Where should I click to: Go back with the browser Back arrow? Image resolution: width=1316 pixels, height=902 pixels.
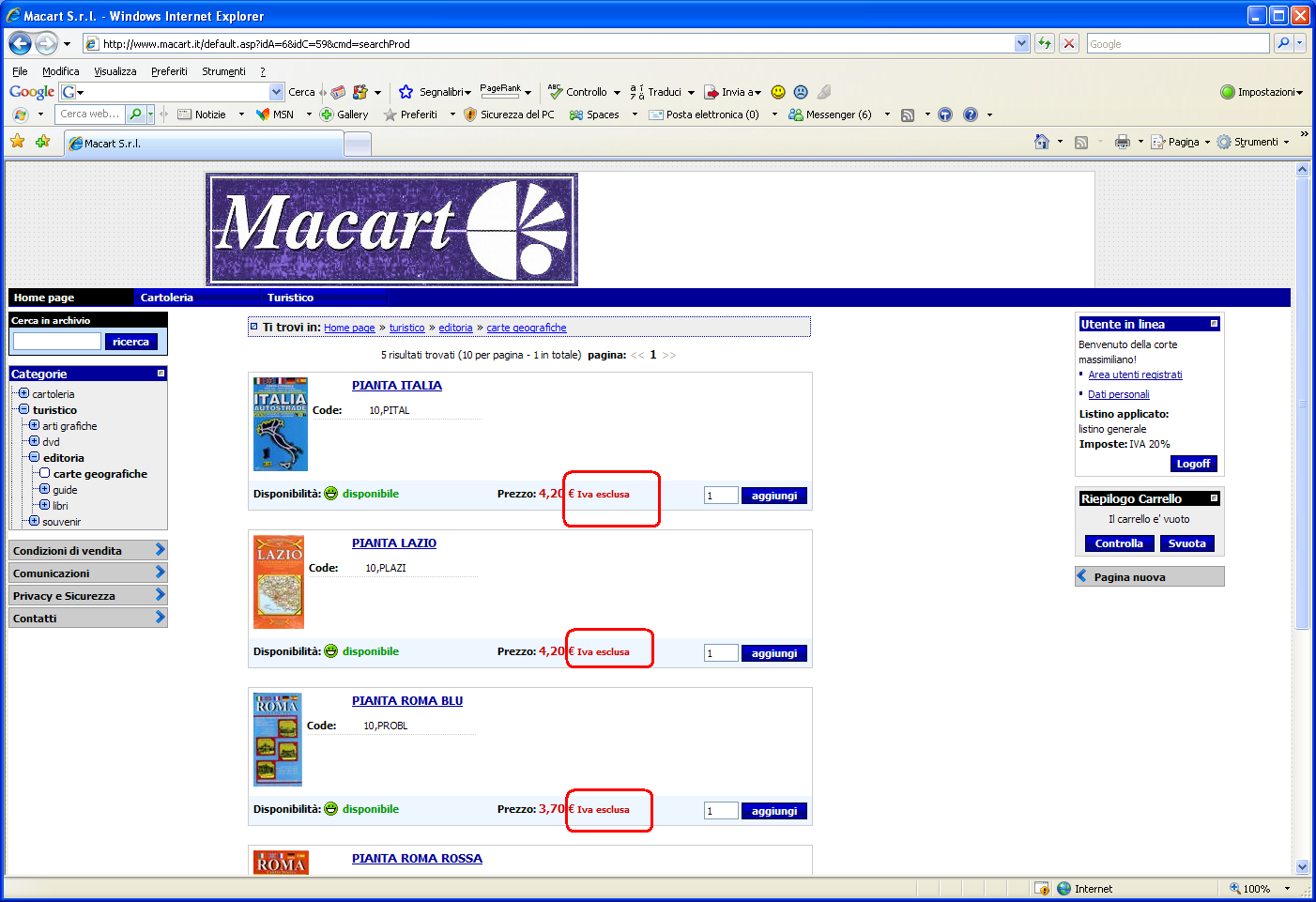click(x=20, y=43)
